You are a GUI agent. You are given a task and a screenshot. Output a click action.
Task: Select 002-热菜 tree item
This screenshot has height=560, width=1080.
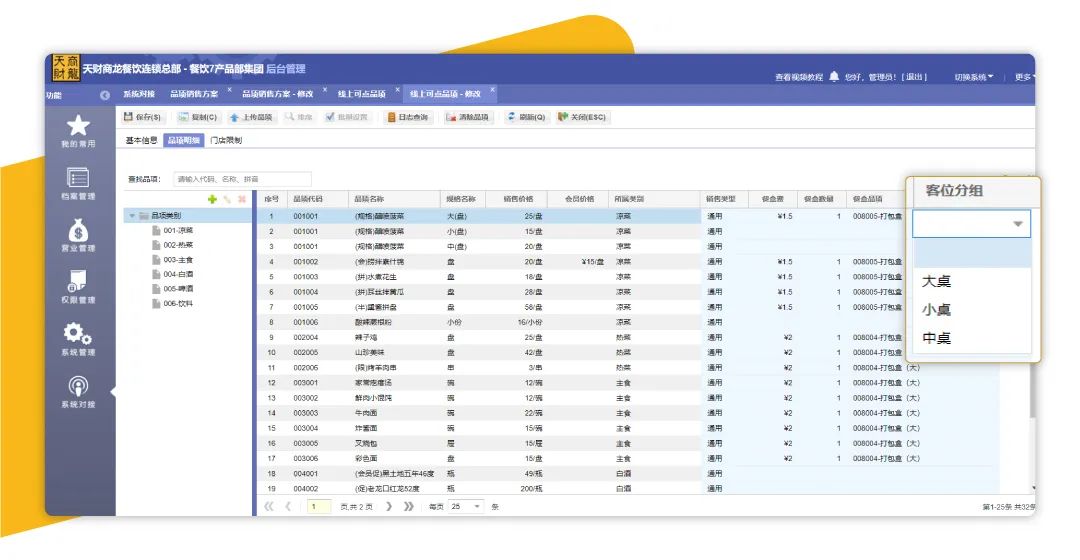click(x=178, y=245)
